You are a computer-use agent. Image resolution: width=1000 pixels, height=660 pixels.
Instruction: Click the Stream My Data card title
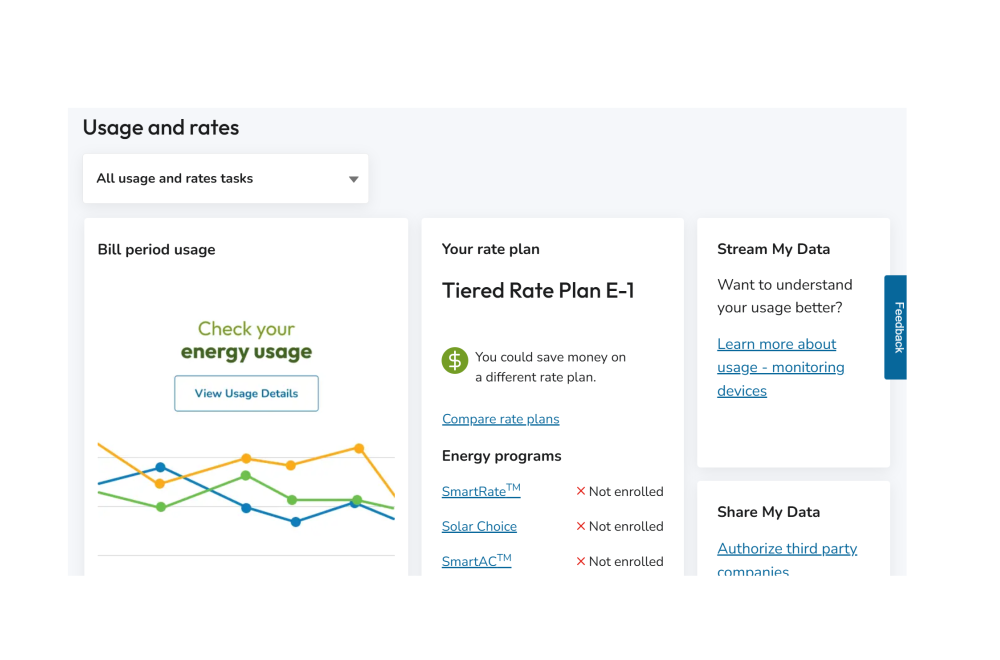[773, 249]
